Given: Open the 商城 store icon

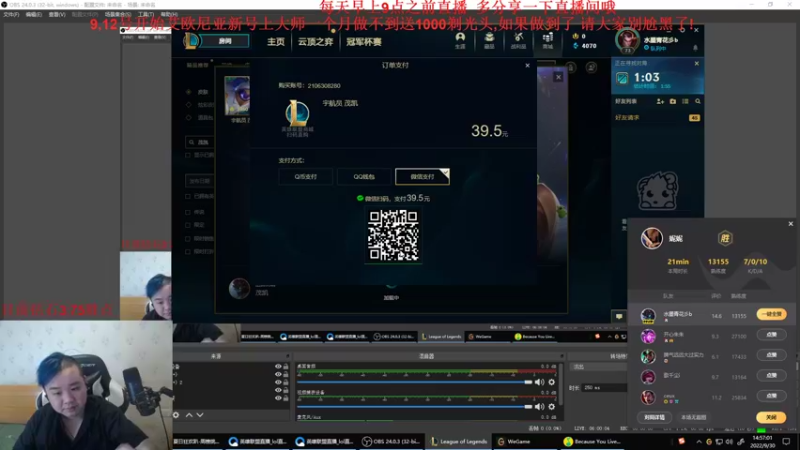Looking at the screenshot, I should (x=547, y=40).
